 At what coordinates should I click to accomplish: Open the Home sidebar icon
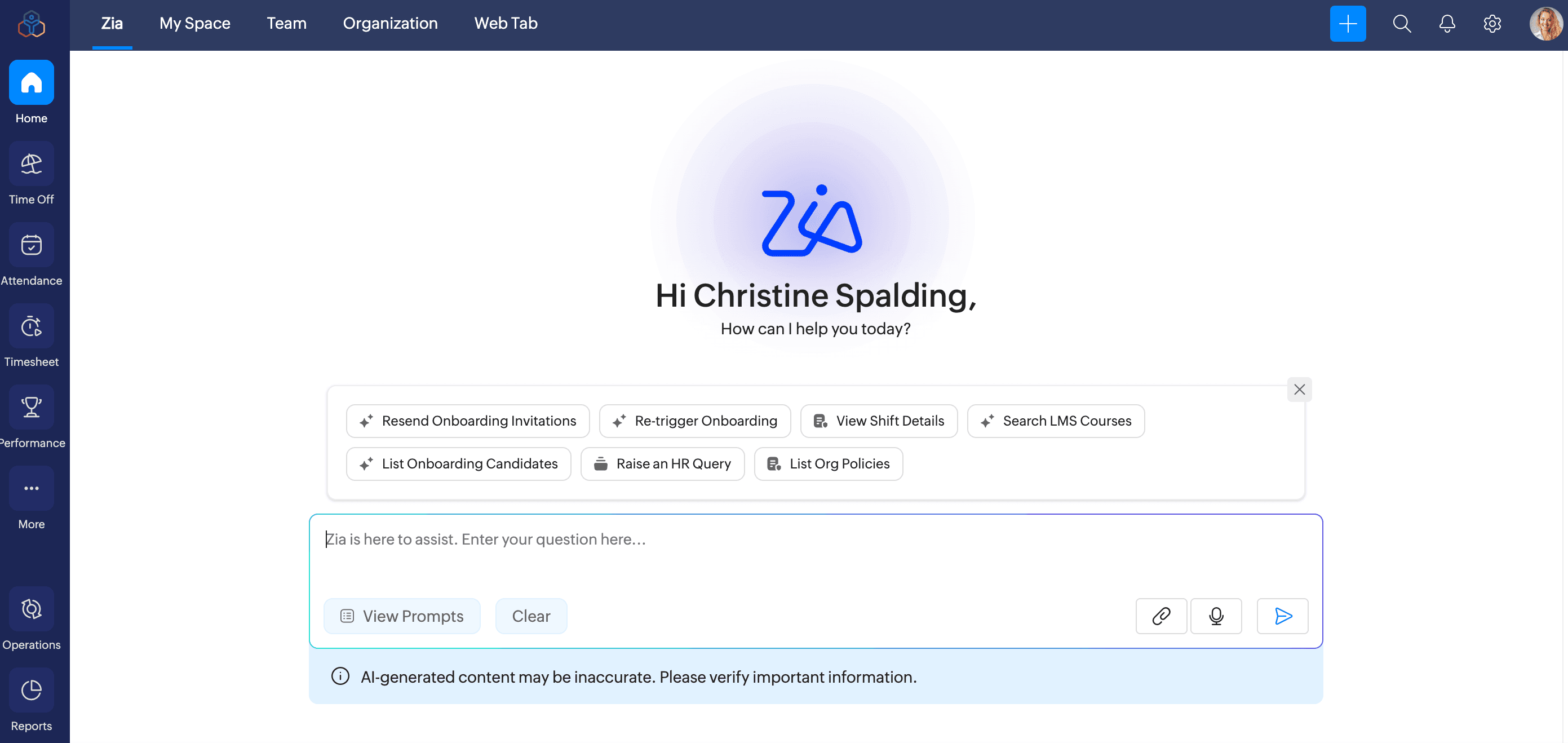tap(31, 82)
